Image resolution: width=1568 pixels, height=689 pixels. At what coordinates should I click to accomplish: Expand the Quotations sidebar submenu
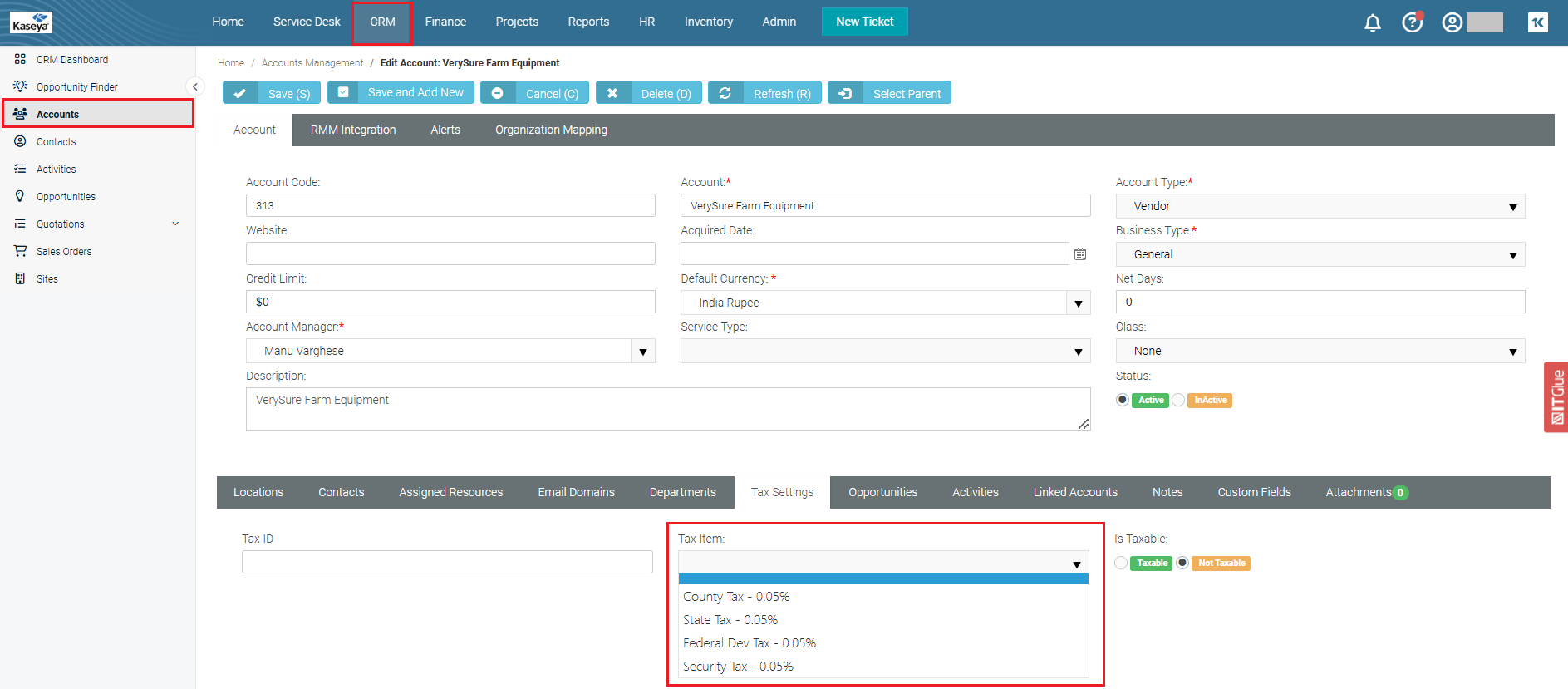point(175,224)
